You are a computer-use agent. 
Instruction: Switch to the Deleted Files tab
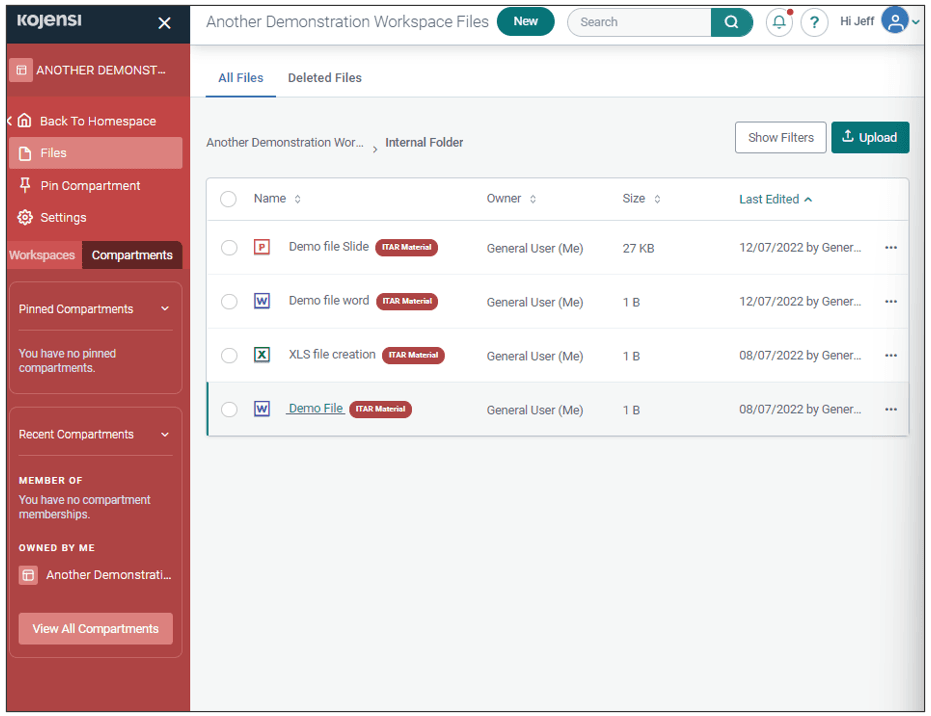coord(324,78)
